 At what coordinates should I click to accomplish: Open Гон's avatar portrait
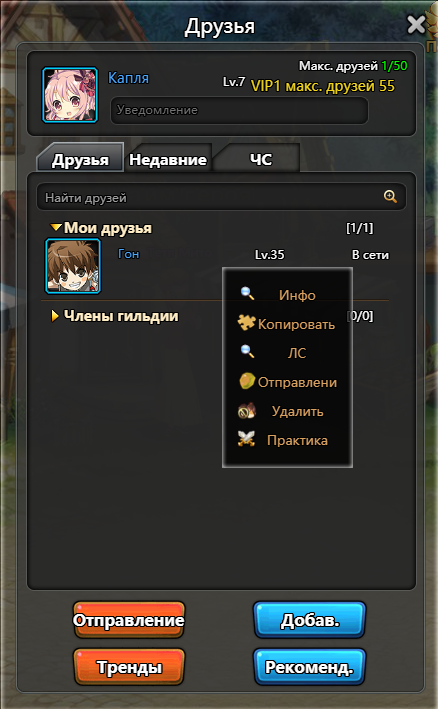tap(73, 266)
